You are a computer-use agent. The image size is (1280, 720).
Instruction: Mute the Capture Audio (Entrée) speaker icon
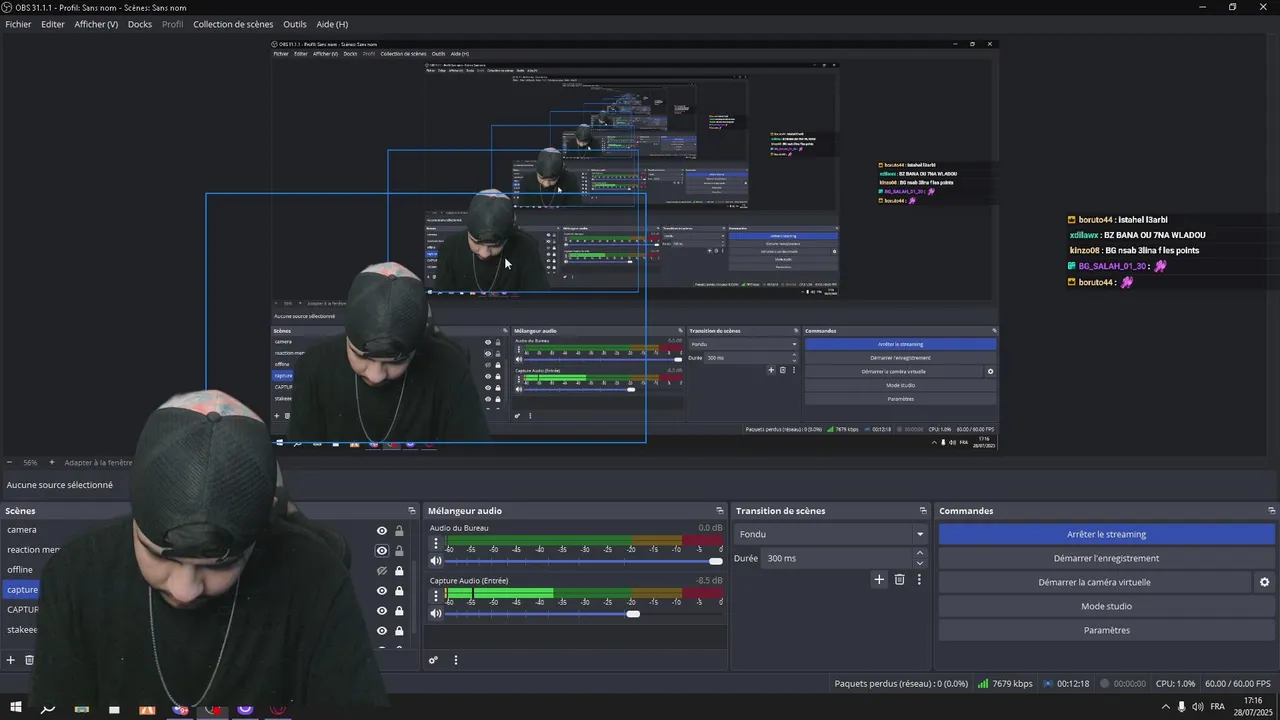(x=436, y=613)
